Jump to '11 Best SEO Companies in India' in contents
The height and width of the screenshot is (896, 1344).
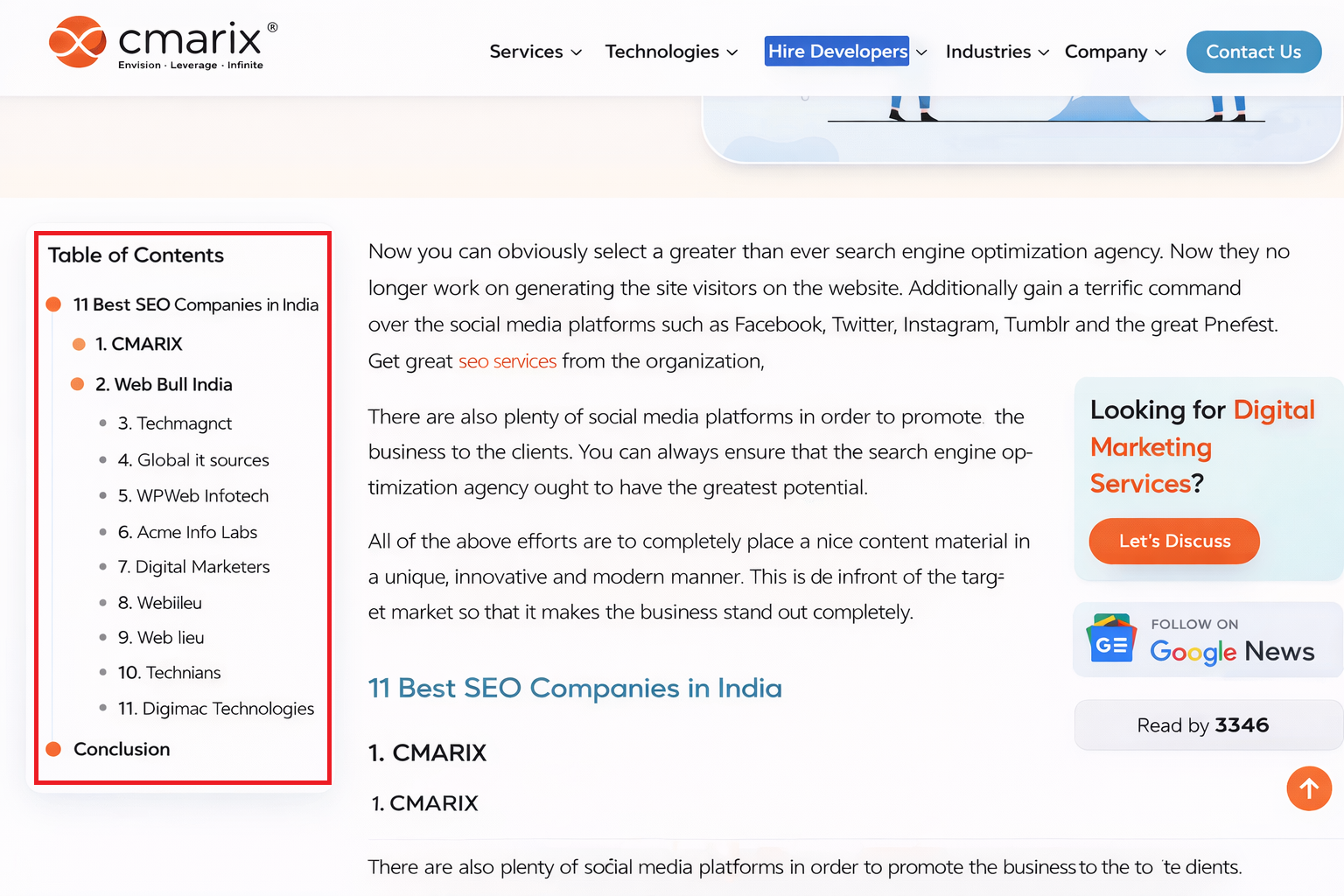196,304
